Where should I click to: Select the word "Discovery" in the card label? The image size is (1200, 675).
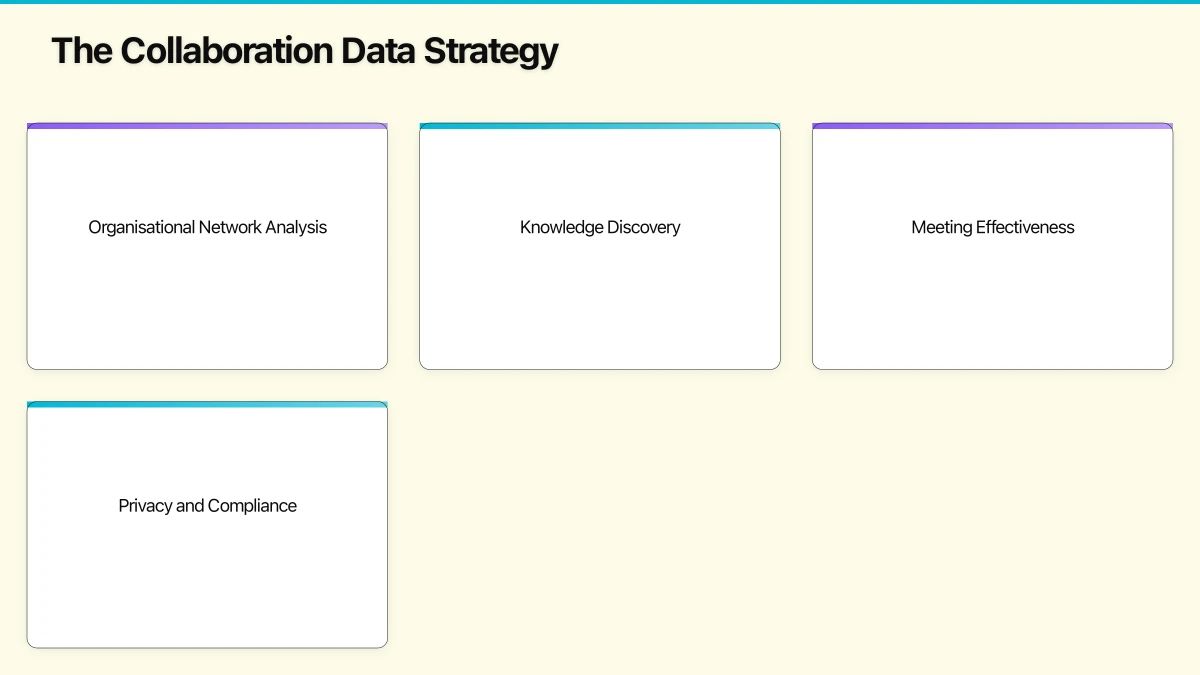click(643, 228)
